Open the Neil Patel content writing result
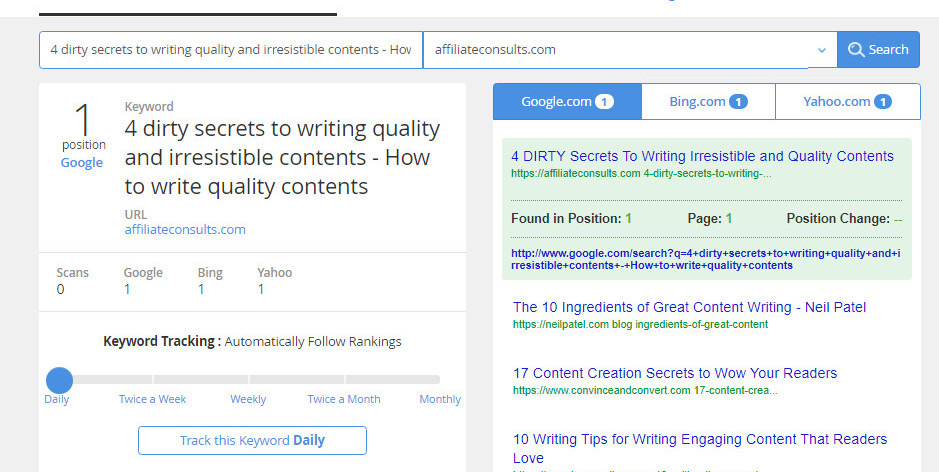Screen dimensions: 939x472 pyautogui.click(x=689, y=307)
